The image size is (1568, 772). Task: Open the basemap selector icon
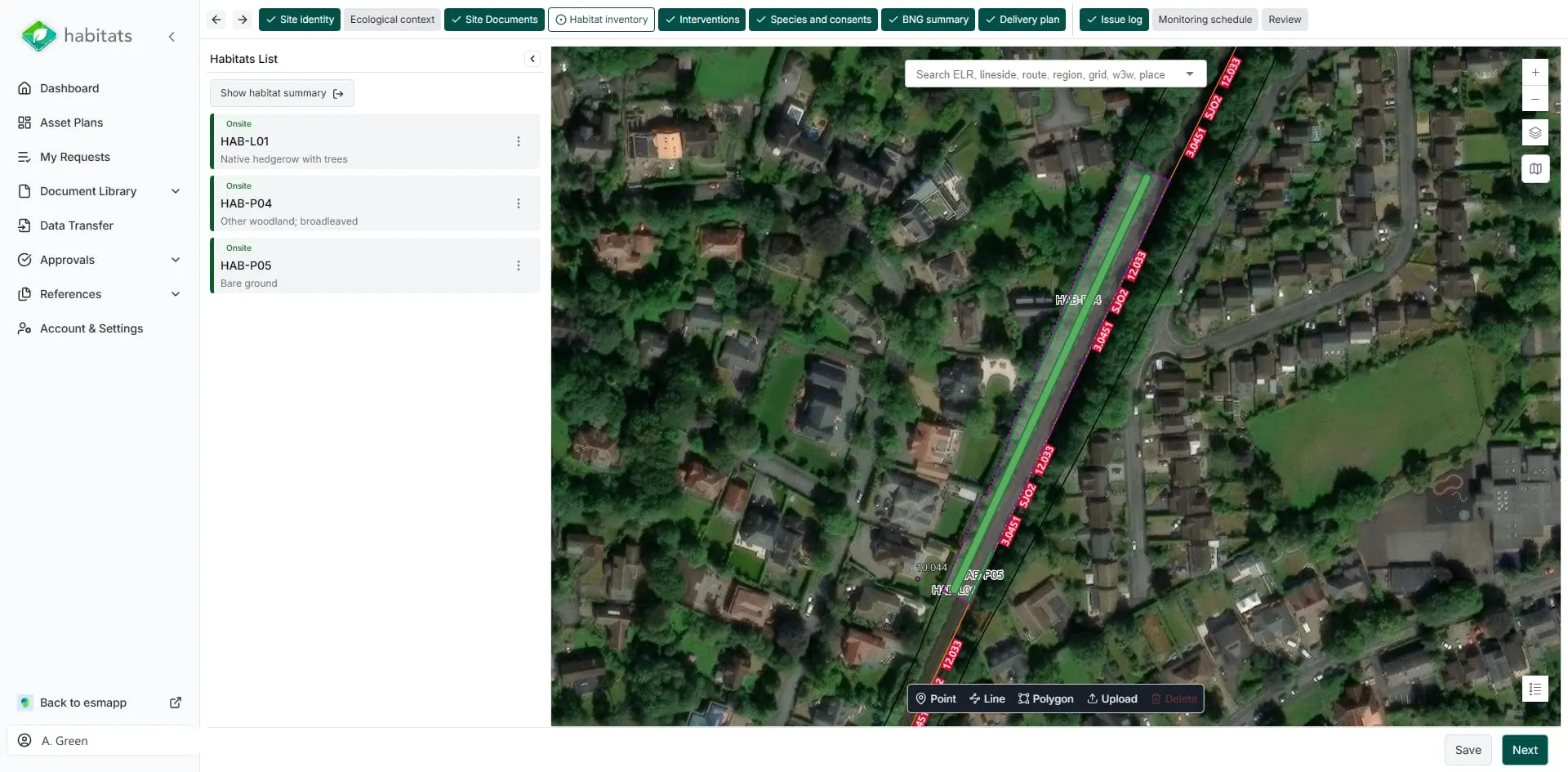pyautogui.click(x=1535, y=169)
